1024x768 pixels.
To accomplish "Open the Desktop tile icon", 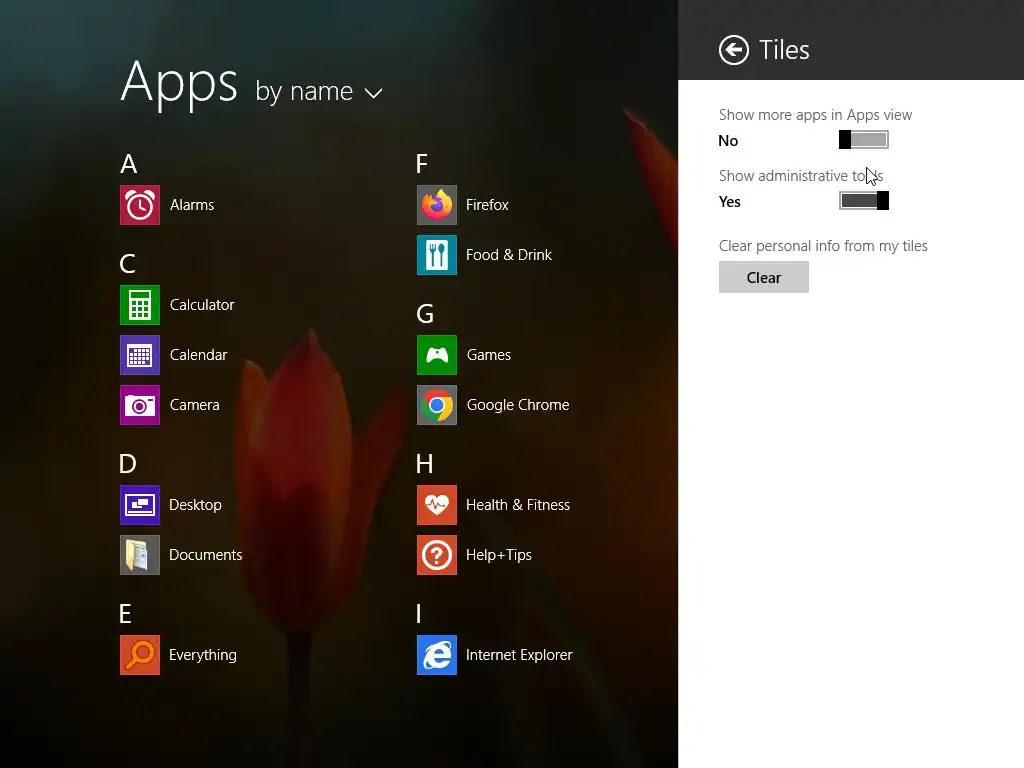I will point(140,505).
